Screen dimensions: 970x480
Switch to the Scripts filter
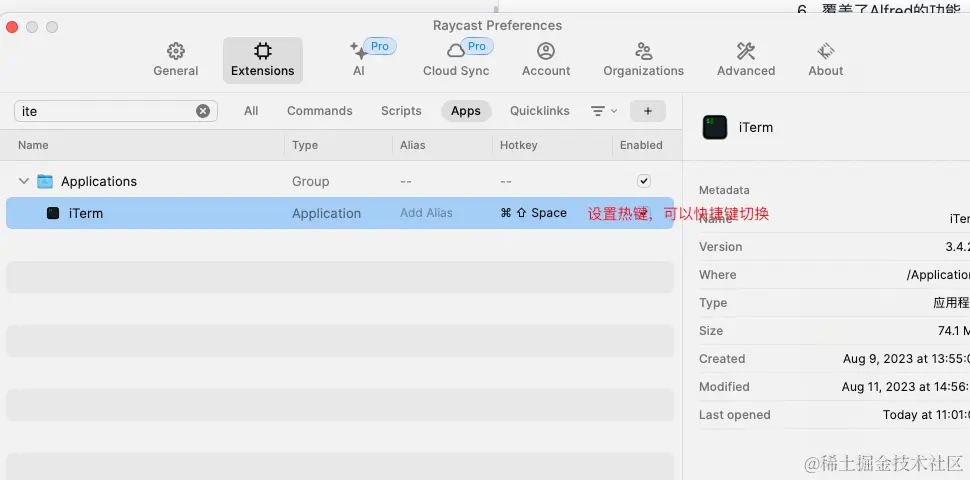401,111
